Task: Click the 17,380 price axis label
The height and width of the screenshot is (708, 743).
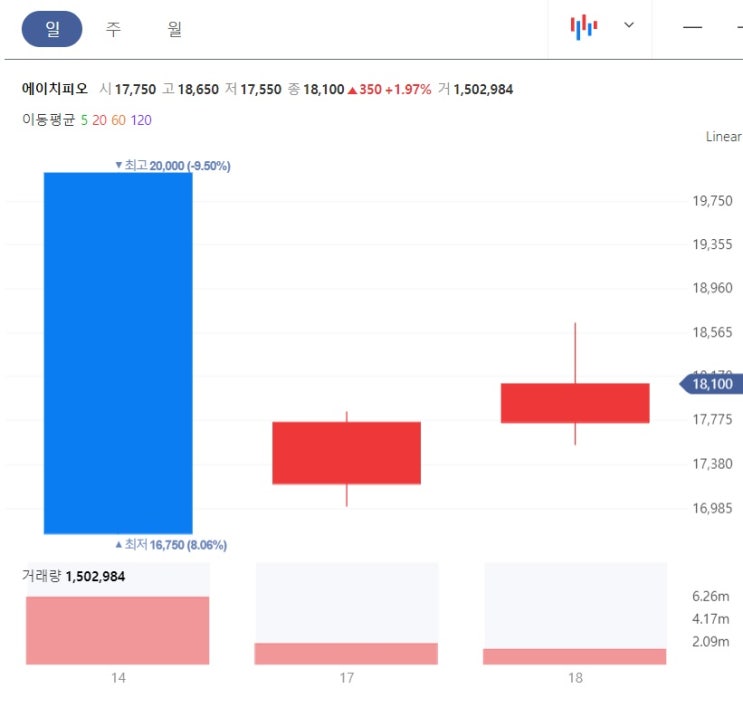Action: click(x=712, y=464)
